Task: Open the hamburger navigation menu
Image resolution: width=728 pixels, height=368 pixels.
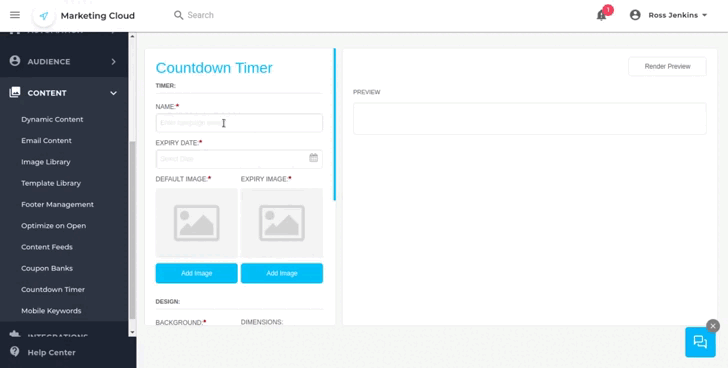Action: [15, 15]
